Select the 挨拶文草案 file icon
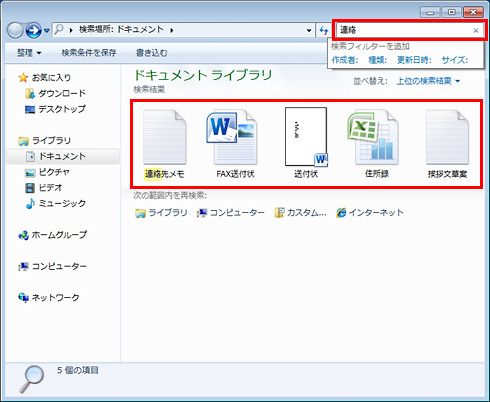Screen dimensions: 490x402 tap(447, 137)
